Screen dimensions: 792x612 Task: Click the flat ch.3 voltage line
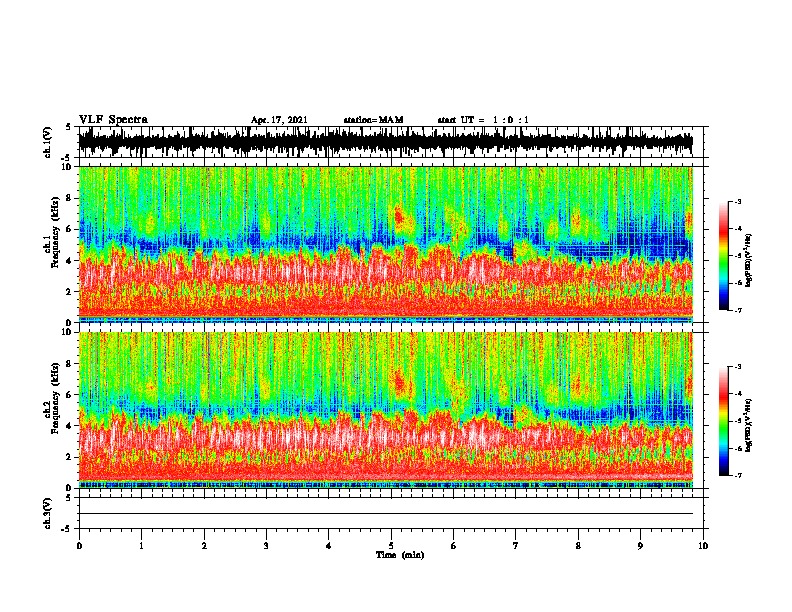pyautogui.click(x=386, y=514)
